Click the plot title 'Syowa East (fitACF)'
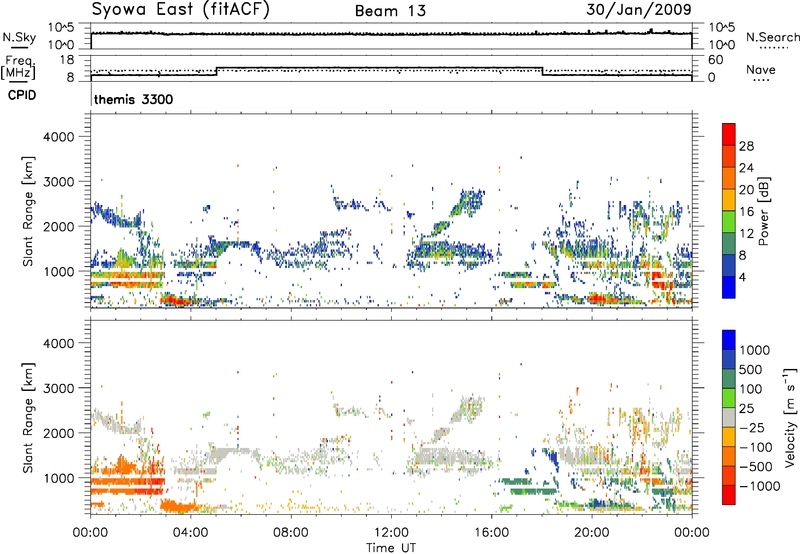Screen dimensions: 800x554 click(180, 10)
